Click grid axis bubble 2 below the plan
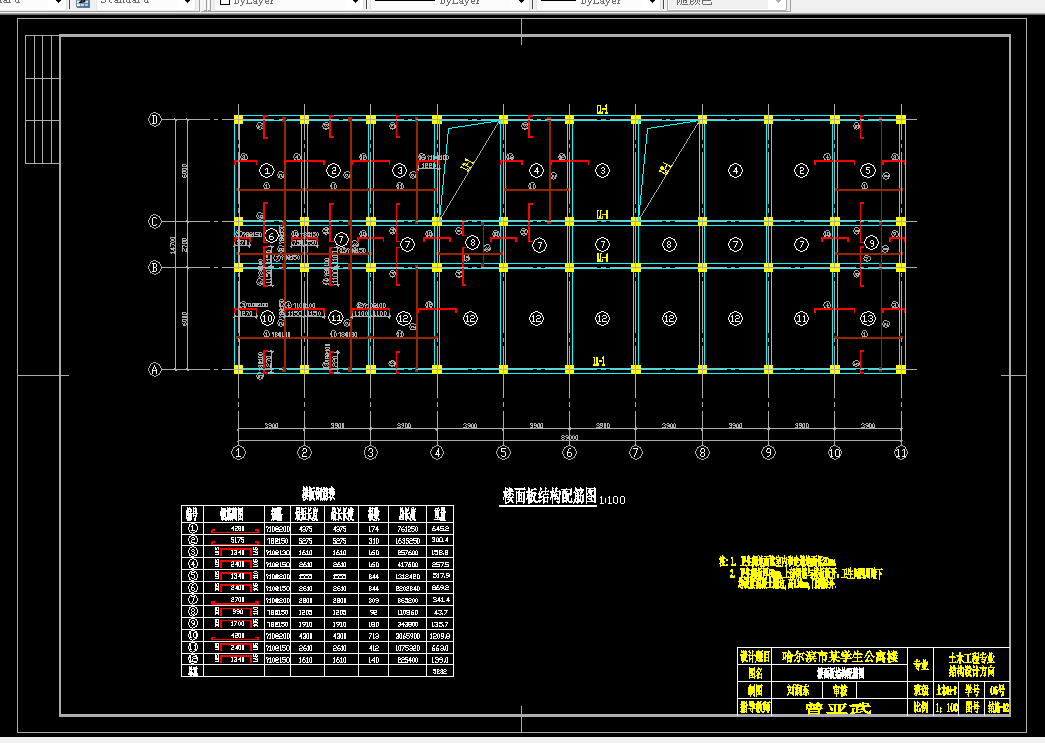Image resolution: width=1045 pixels, height=743 pixels. pos(305,452)
